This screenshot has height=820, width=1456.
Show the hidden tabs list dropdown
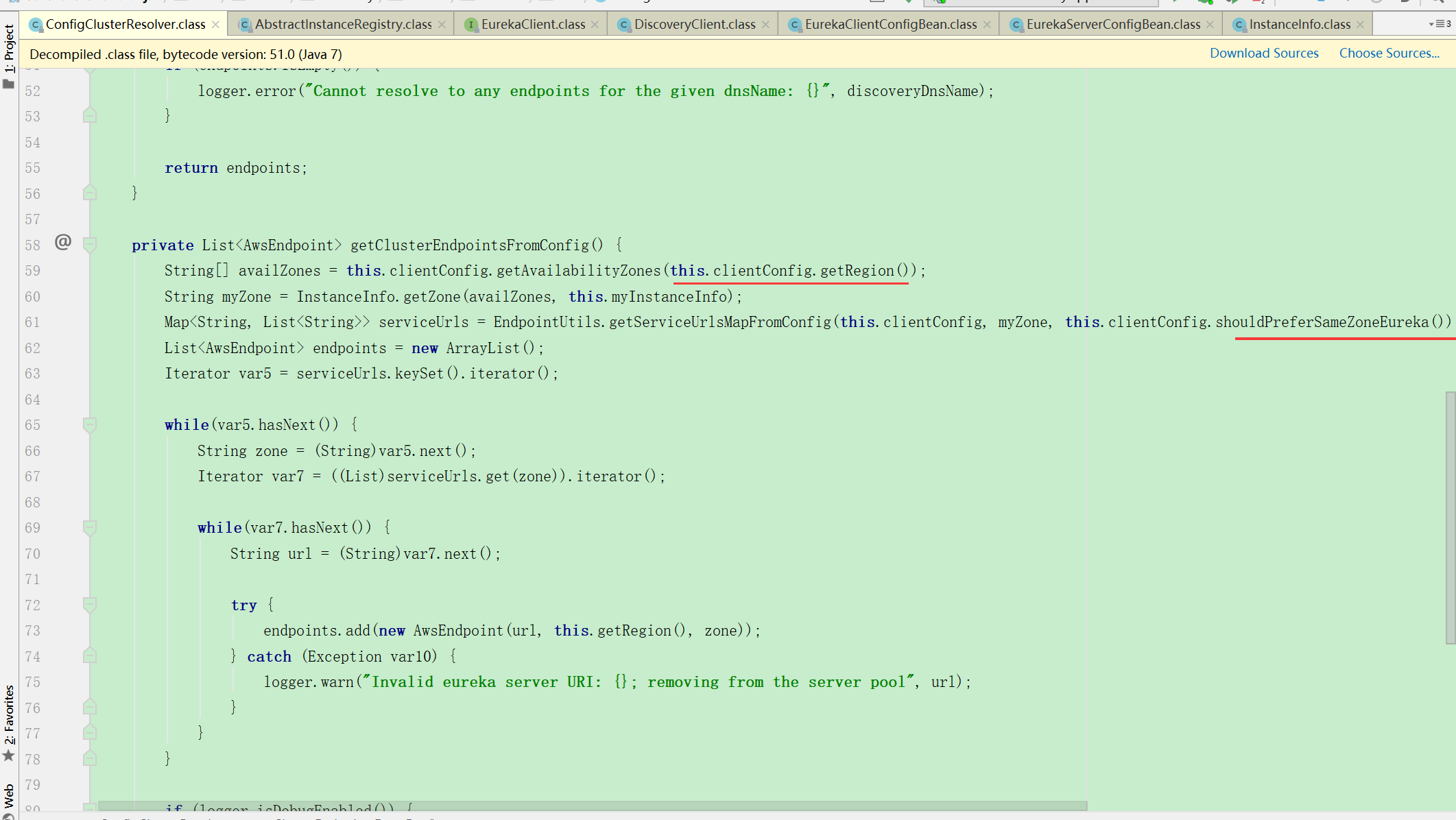point(1440,24)
